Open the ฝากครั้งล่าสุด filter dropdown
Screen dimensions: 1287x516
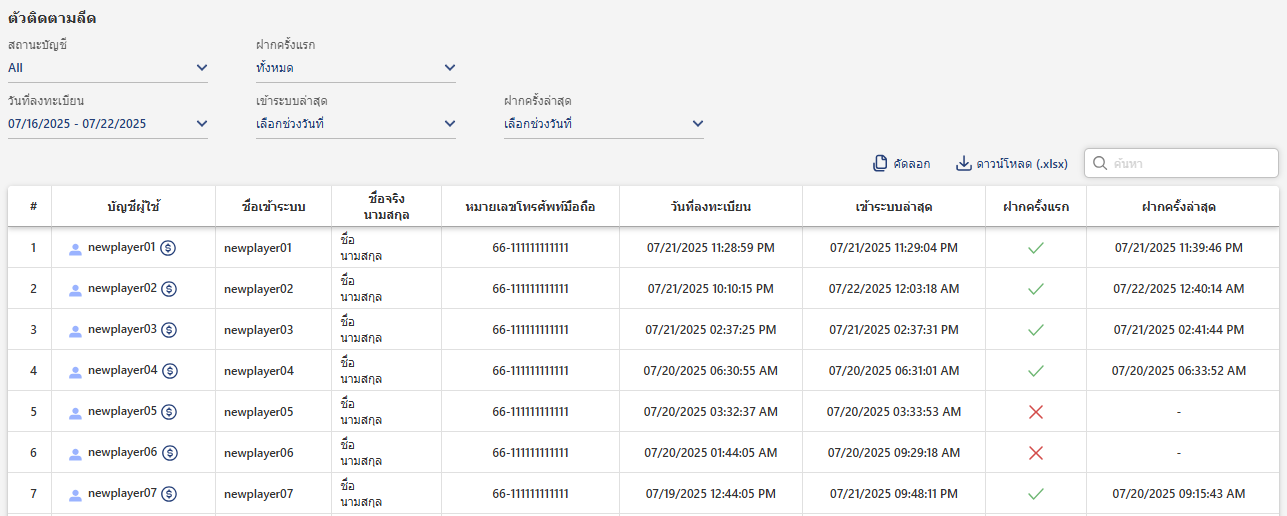[x=604, y=124]
